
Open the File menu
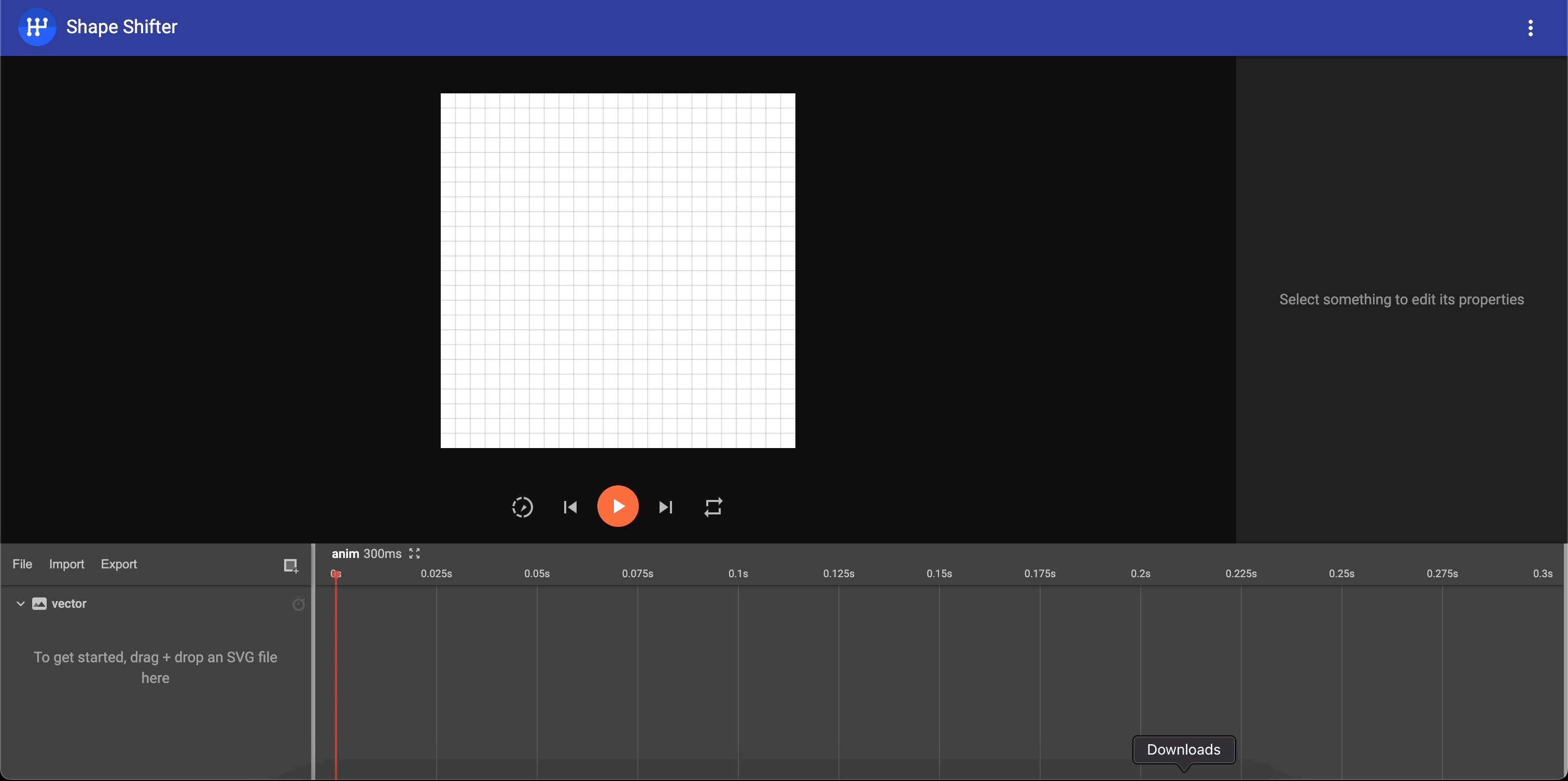tap(22, 564)
